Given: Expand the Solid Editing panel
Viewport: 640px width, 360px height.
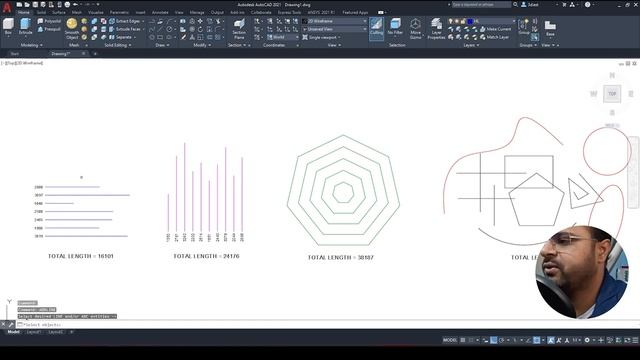Looking at the screenshot, I should pos(118,45).
